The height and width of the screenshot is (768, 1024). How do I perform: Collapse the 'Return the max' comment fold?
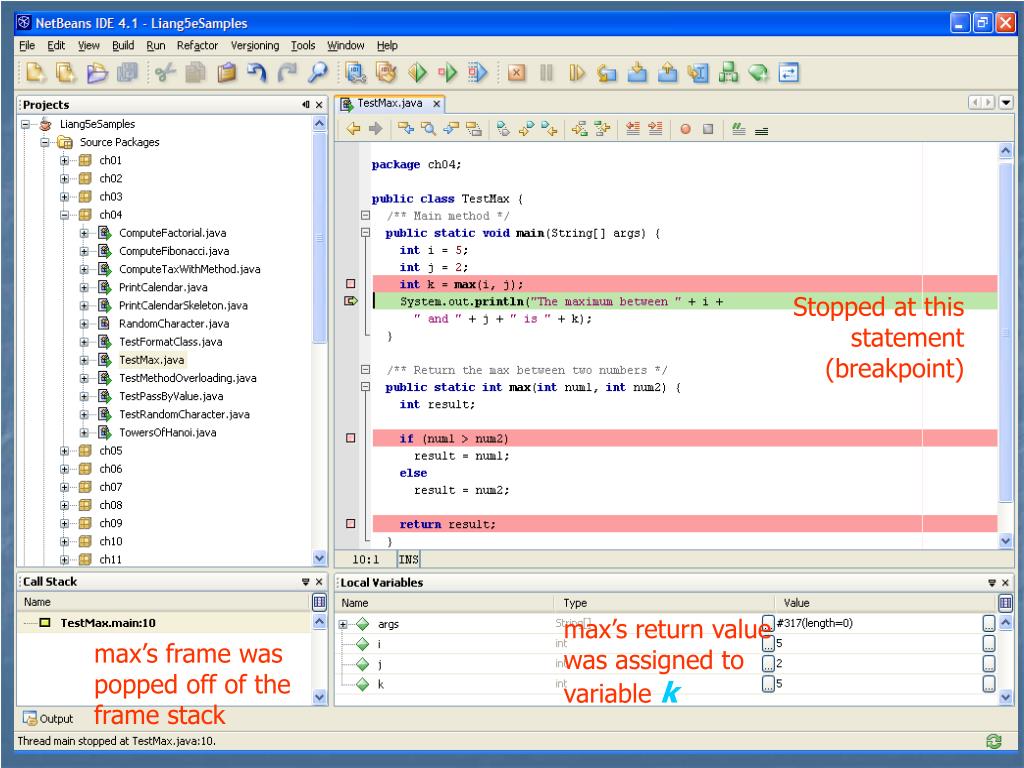tap(366, 370)
